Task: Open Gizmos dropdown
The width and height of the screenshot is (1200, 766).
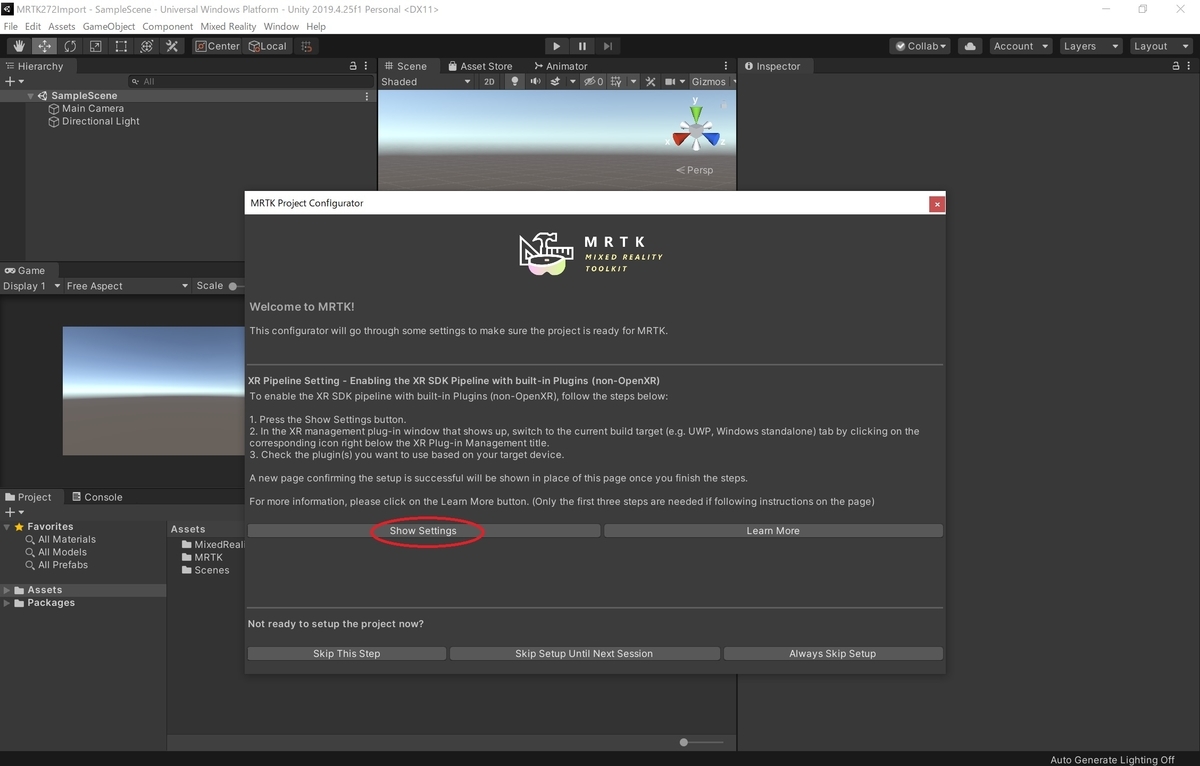Action: click(x=714, y=82)
